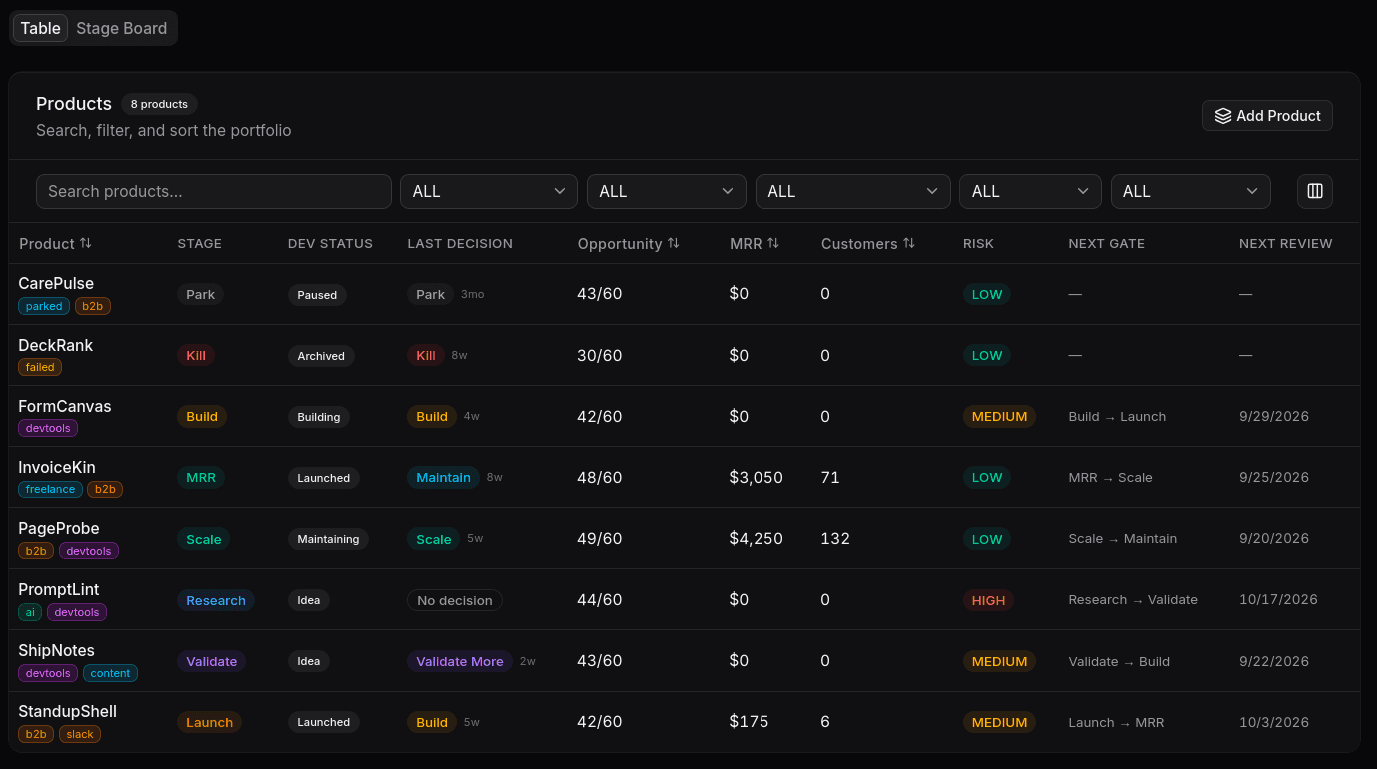Screen dimensions: 1377x769
Task: Click the "$4,250" MRR value
Action: pos(756,538)
